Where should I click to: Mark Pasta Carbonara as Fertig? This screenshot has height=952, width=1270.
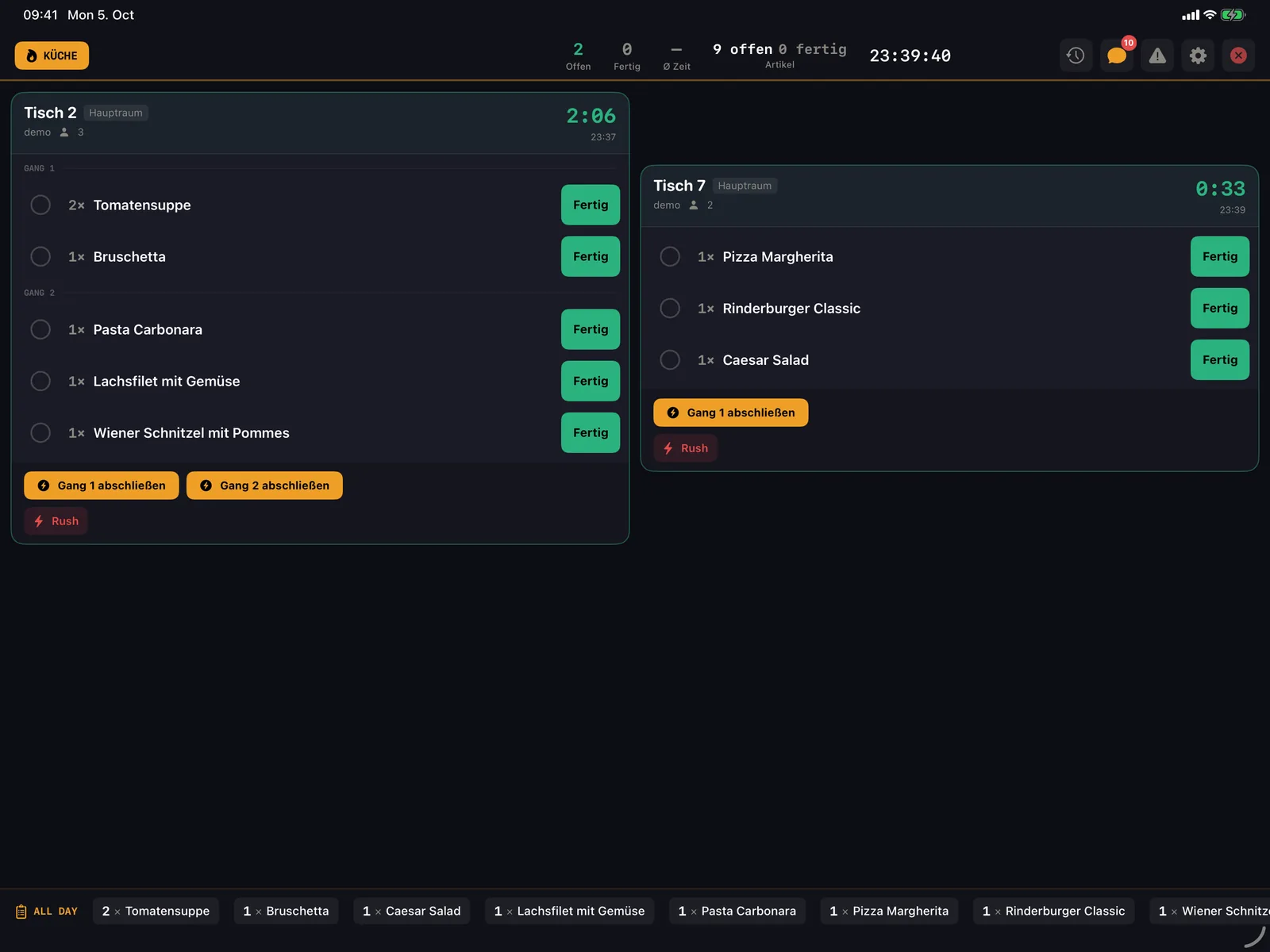(x=591, y=329)
